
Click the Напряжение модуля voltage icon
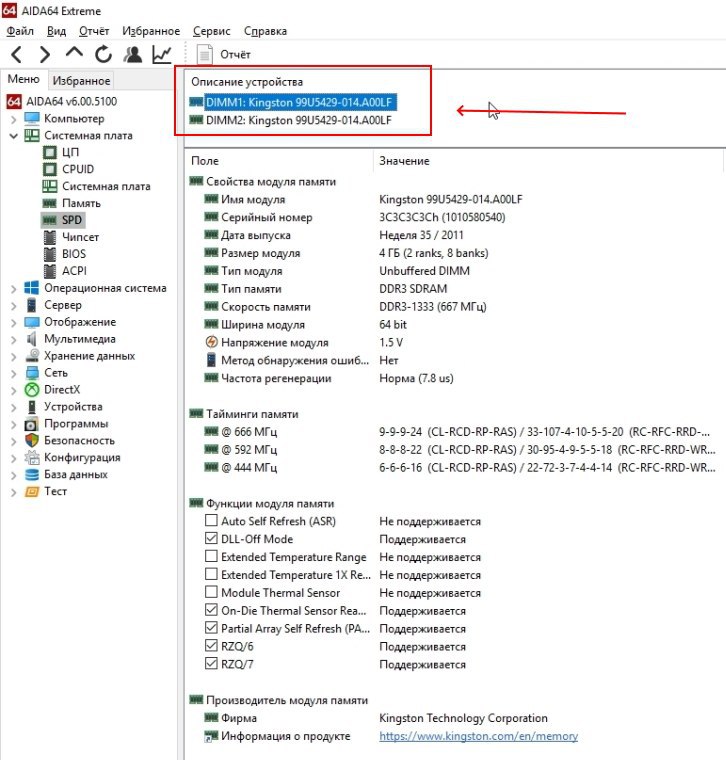[211, 342]
